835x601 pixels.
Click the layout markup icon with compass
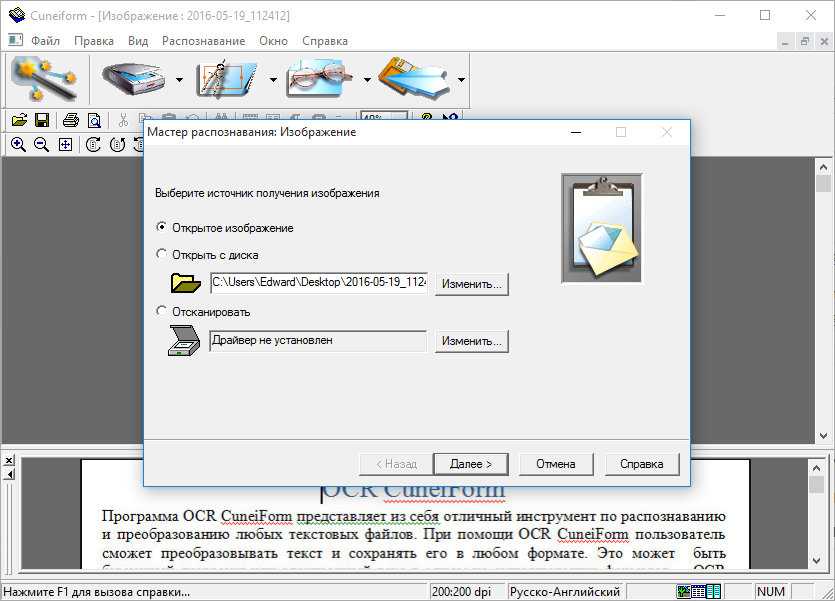pyautogui.click(x=228, y=80)
